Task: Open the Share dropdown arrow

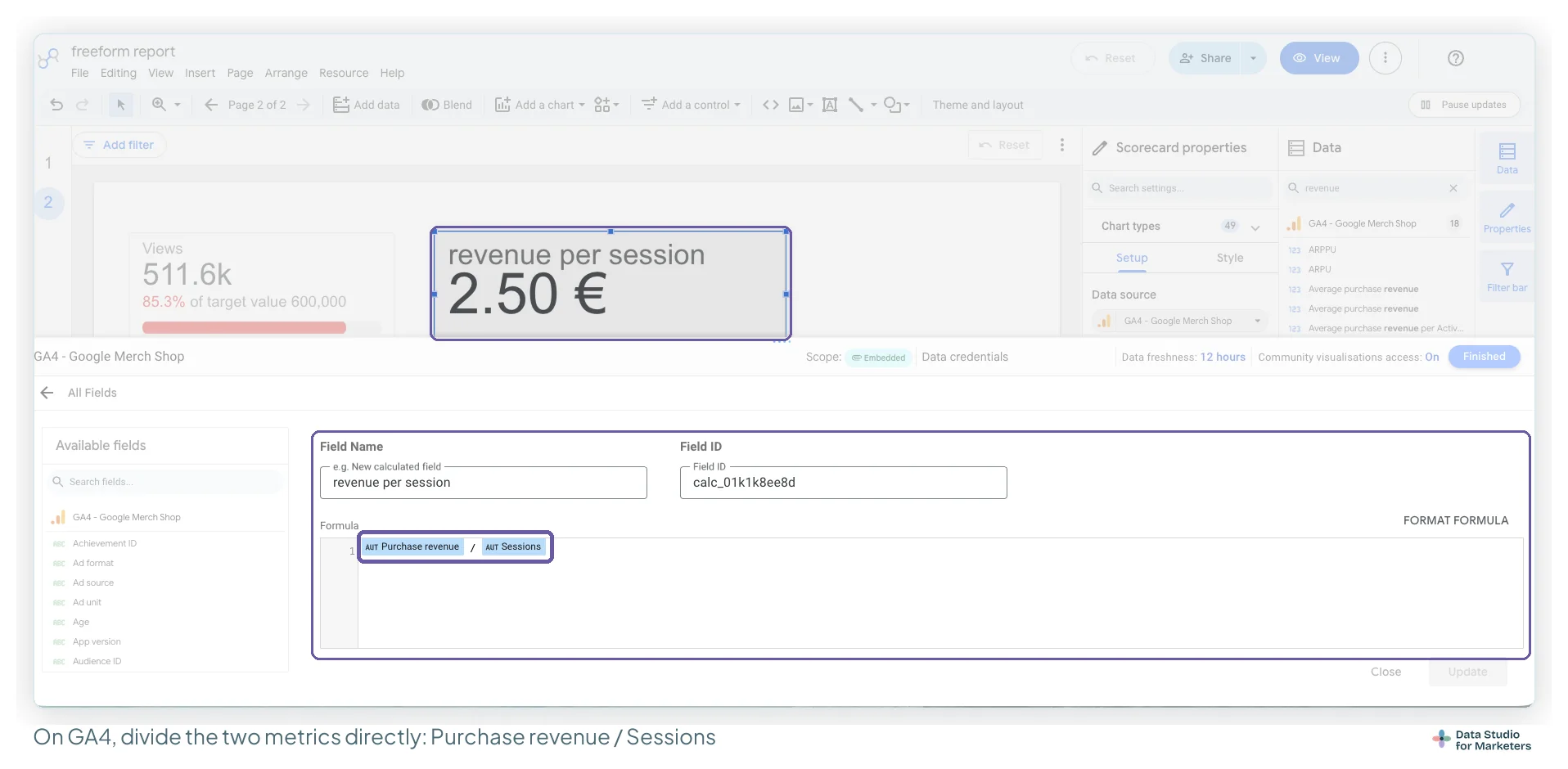Action: 1253,58
